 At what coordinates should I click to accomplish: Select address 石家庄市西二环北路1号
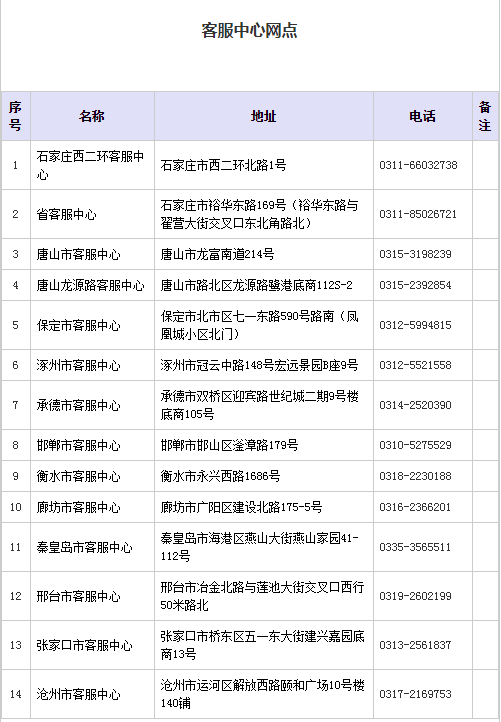[223, 165]
